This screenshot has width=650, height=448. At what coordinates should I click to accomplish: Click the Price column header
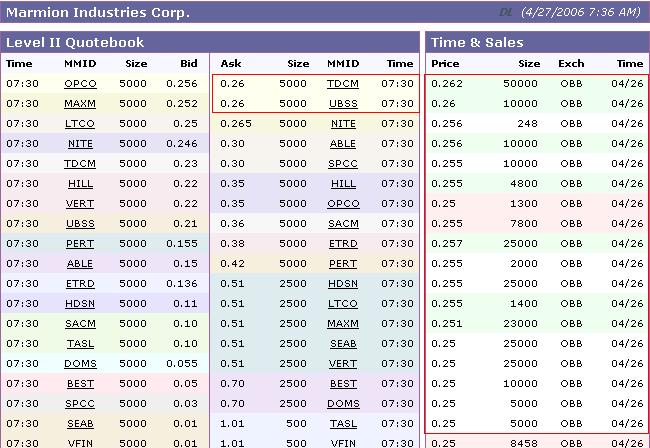pos(445,63)
